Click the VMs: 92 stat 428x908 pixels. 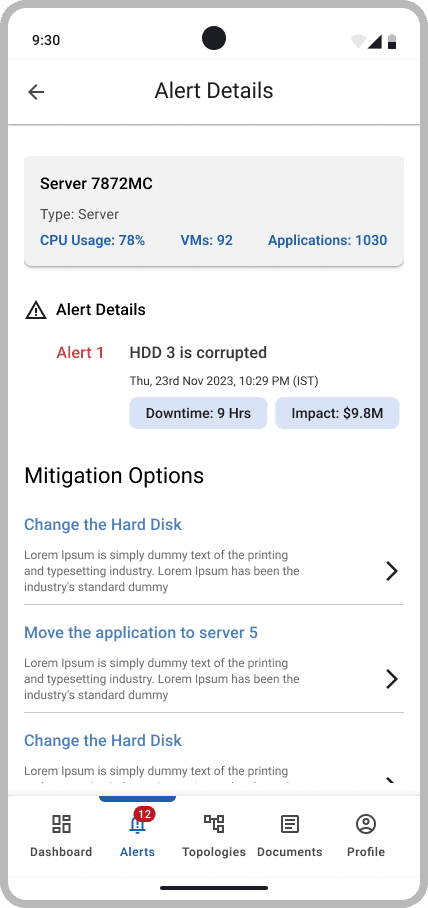[207, 240]
